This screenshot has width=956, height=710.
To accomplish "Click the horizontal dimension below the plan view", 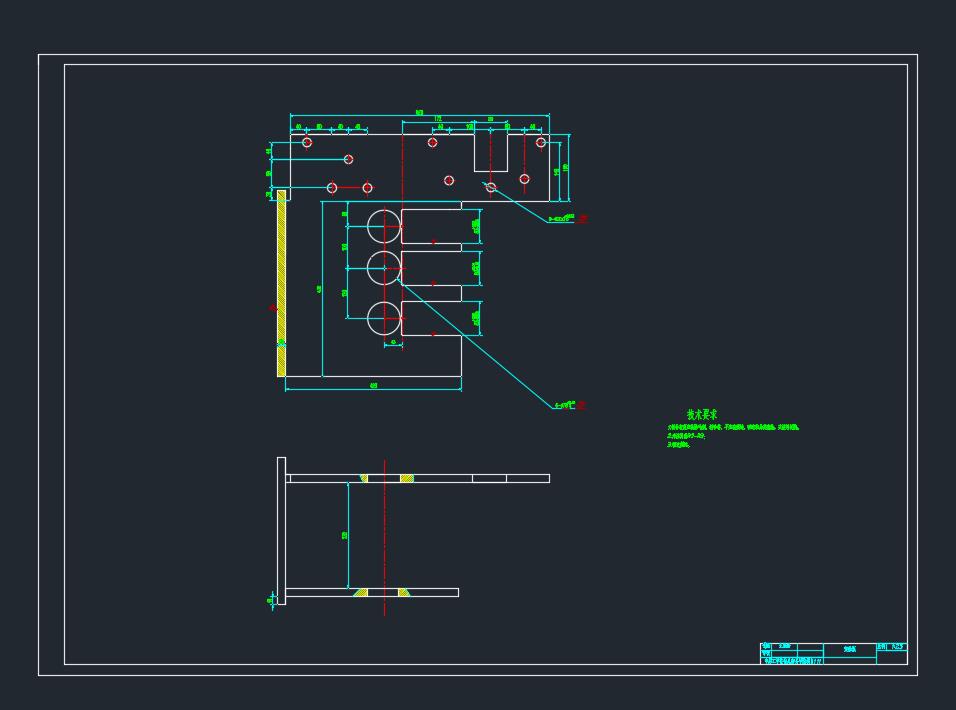I will [373, 386].
